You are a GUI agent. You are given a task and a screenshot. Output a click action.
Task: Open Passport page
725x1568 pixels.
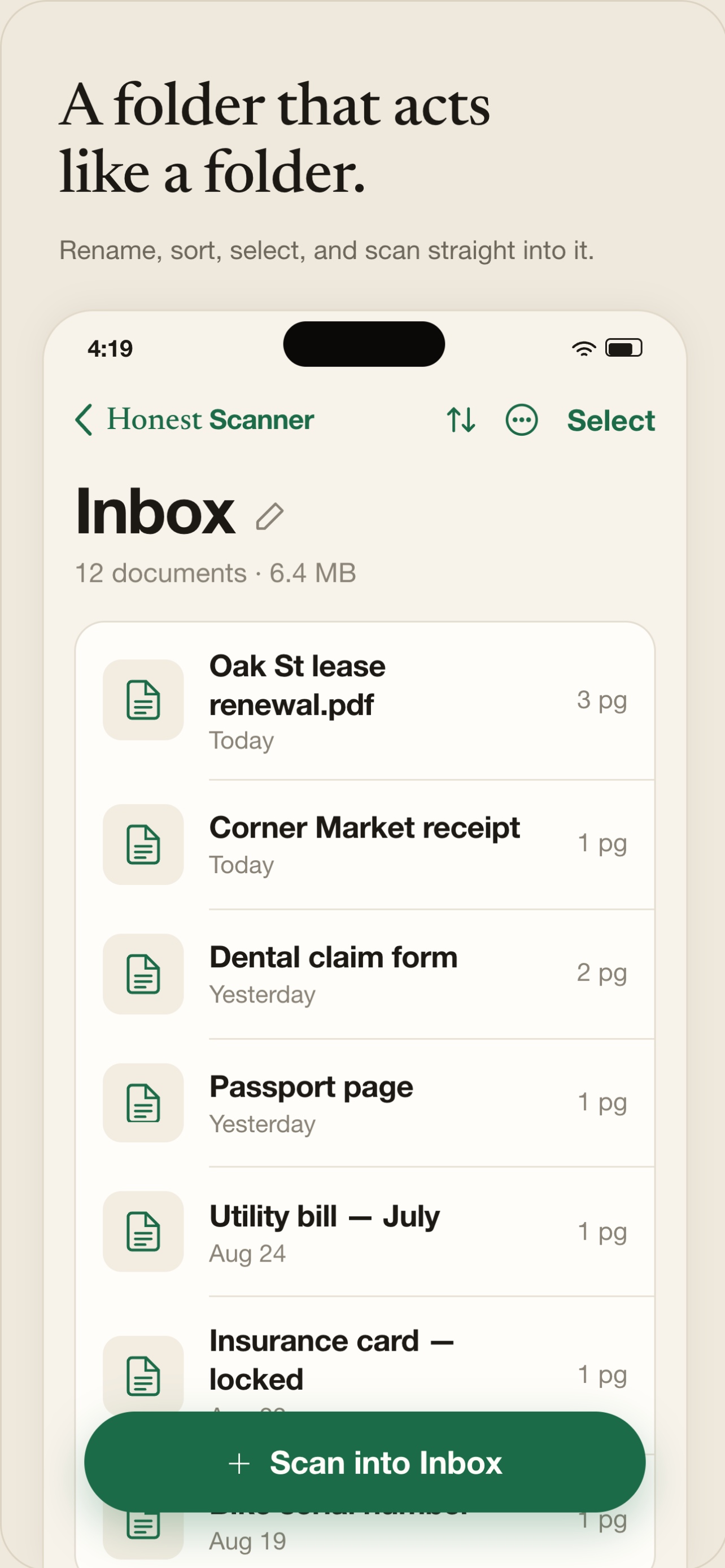pyautogui.click(x=365, y=1103)
